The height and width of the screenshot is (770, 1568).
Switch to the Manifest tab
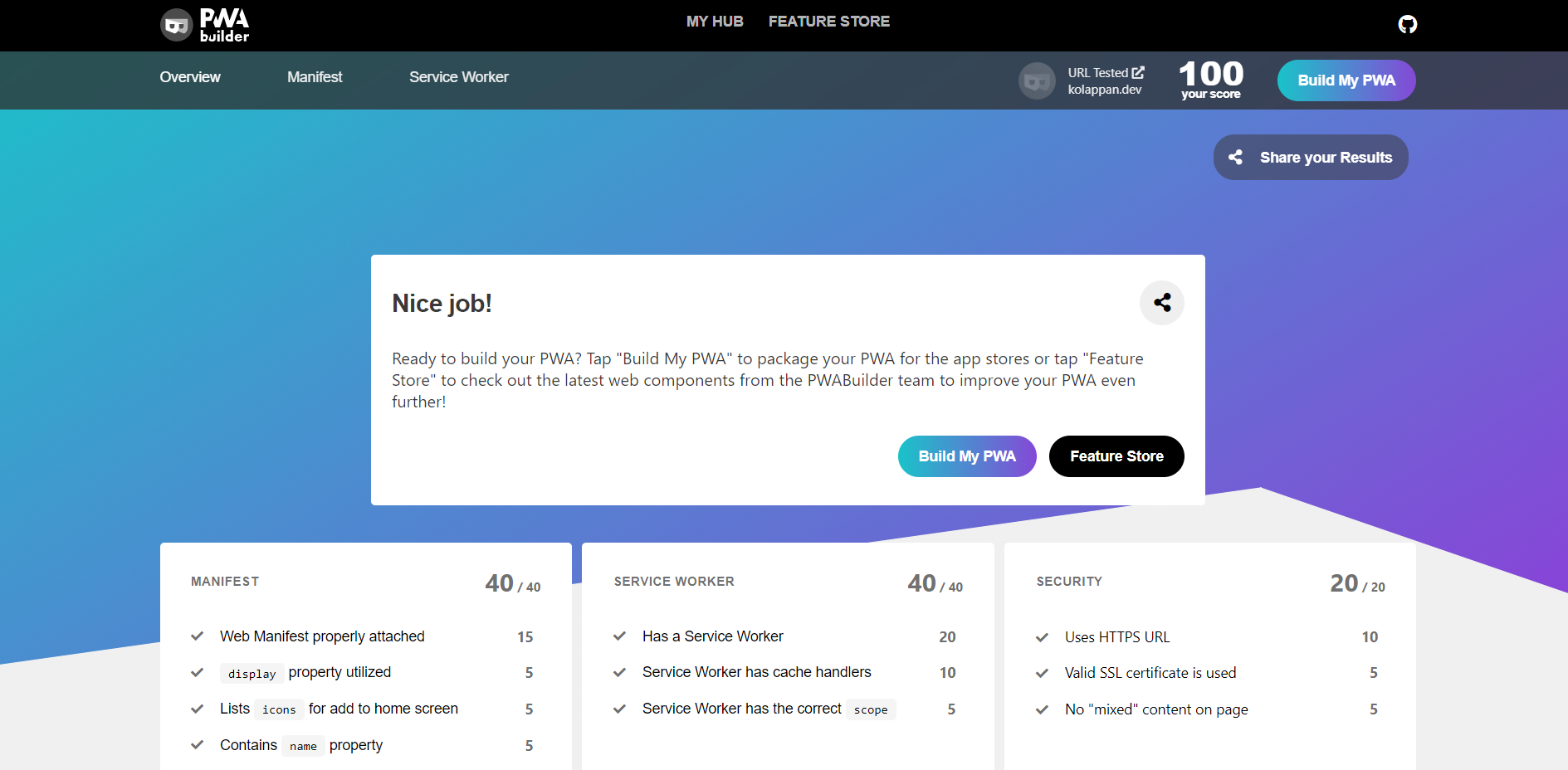coord(315,77)
